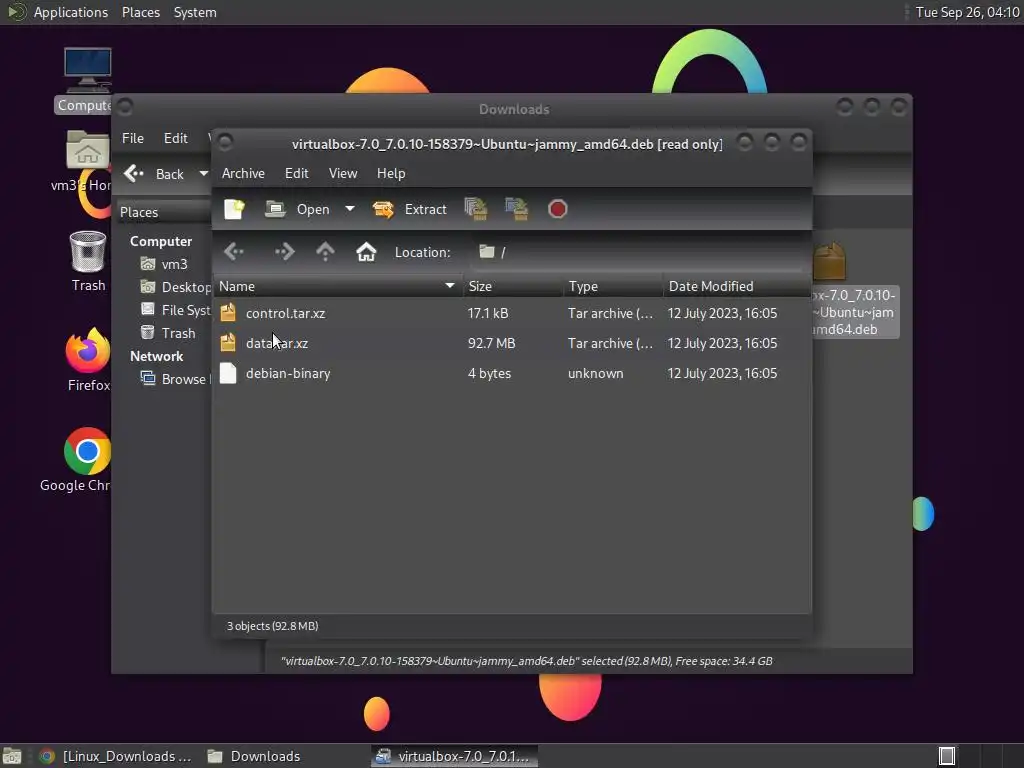
Task: Sort files by Date Modified column
Action: pyautogui.click(x=737, y=286)
